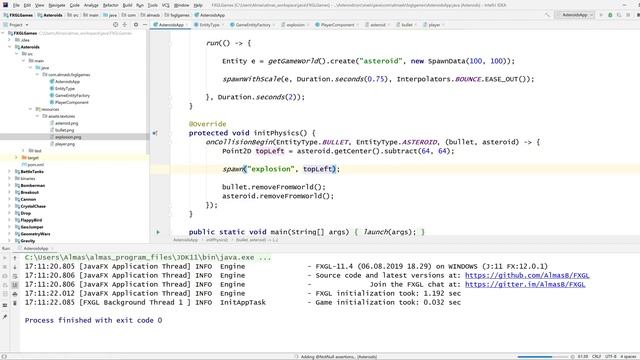The image size is (640, 360).
Task: Collapse the Asteroids module in project tree
Action: pyautogui.click(x=10, y=47)
